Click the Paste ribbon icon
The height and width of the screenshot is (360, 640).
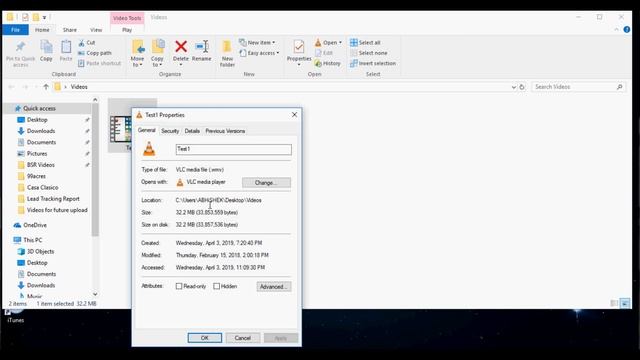click(x=66, y=51)
